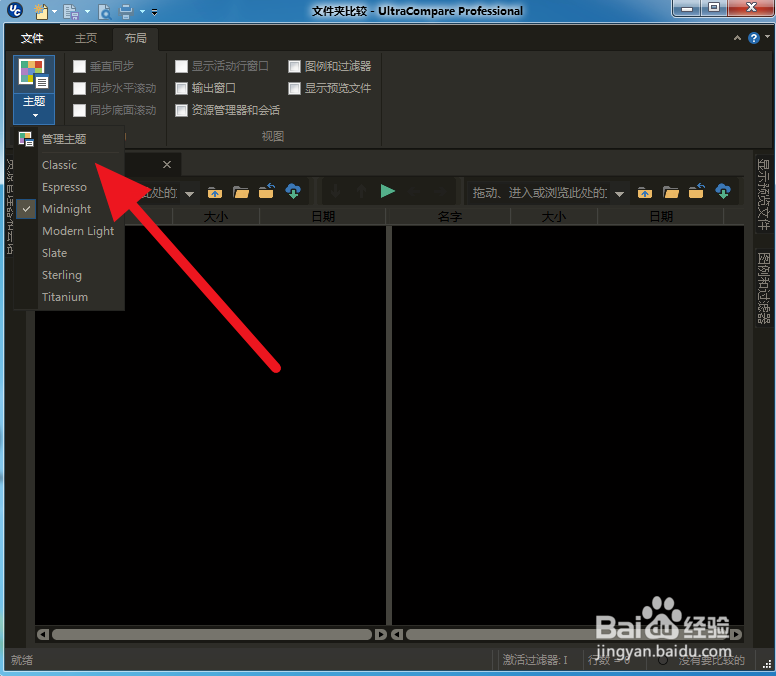The width and height of the screenshot is (776, 676).
Task: Open the blue help question mark icon
Action: 754,38
